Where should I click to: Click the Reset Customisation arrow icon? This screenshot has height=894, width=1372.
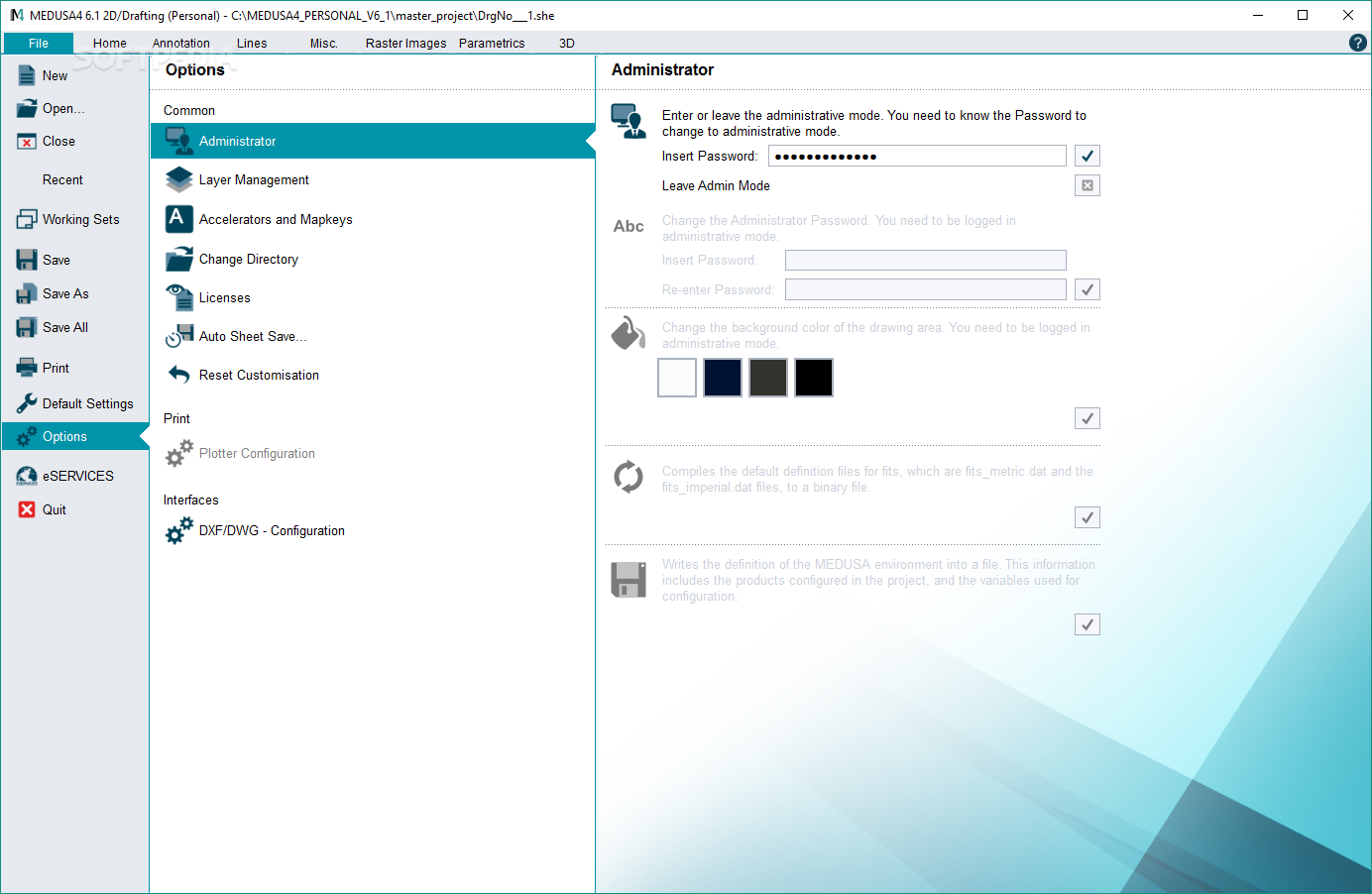click(x=179, y=375)
